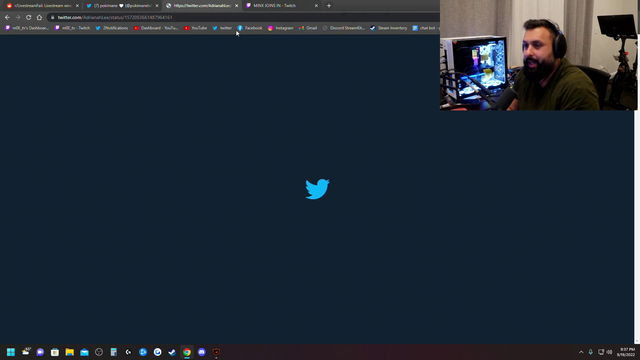The height and width of the screenshot is (360, 640).
Task: Open the Notifications Twitter bookmark
Action: [111, 28]
